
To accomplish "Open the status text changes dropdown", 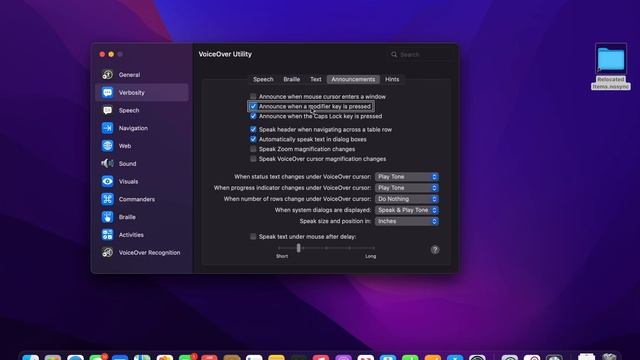I will coord(407,177).
